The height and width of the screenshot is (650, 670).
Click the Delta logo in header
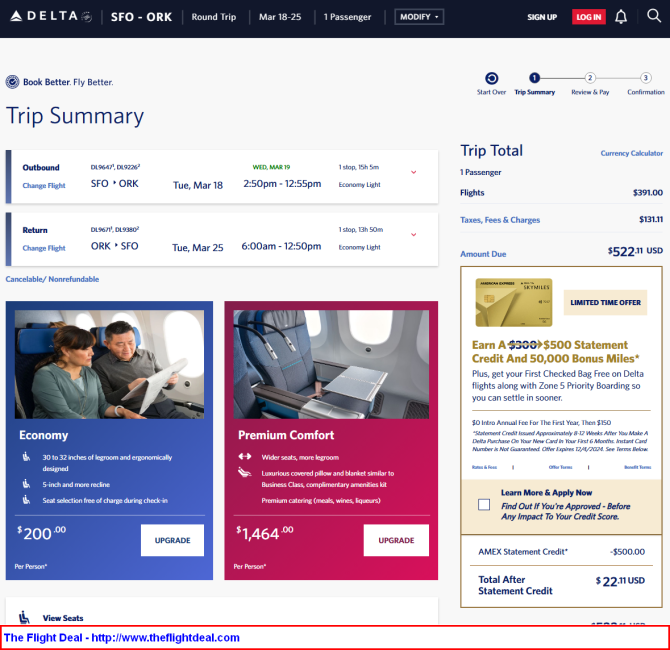(51, 17)
